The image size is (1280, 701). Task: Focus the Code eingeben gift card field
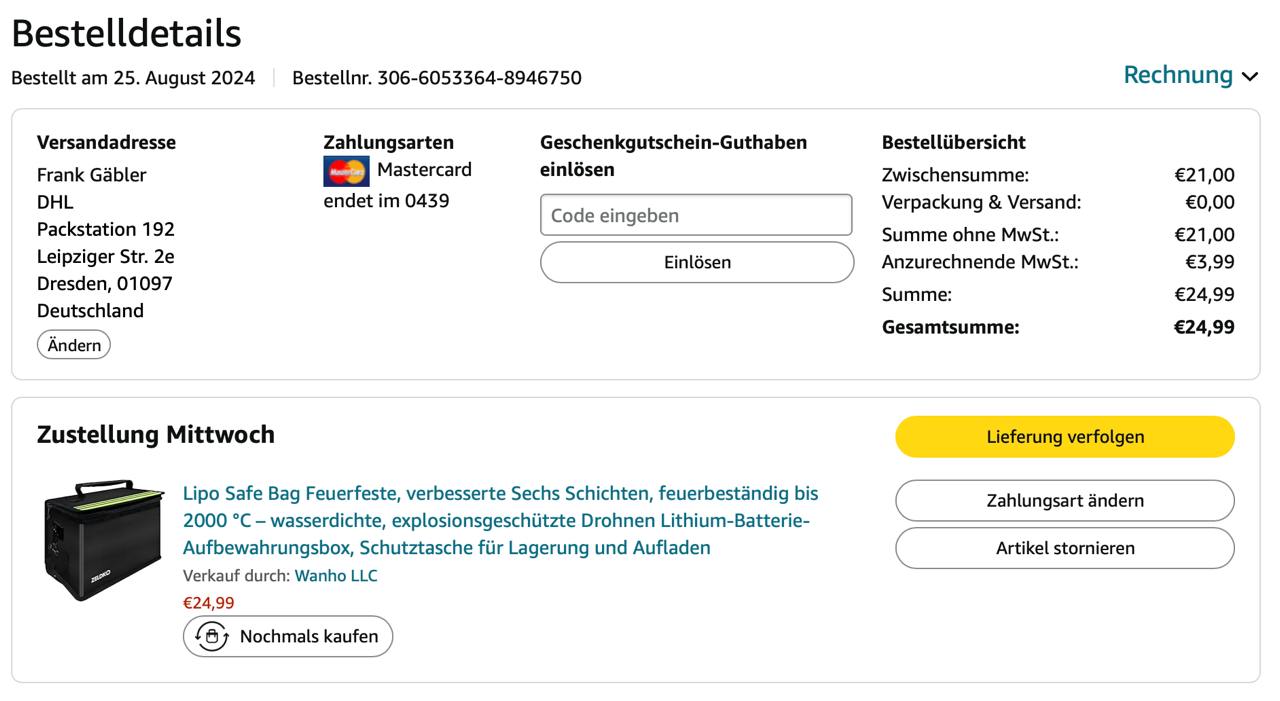tap(696, 215)
